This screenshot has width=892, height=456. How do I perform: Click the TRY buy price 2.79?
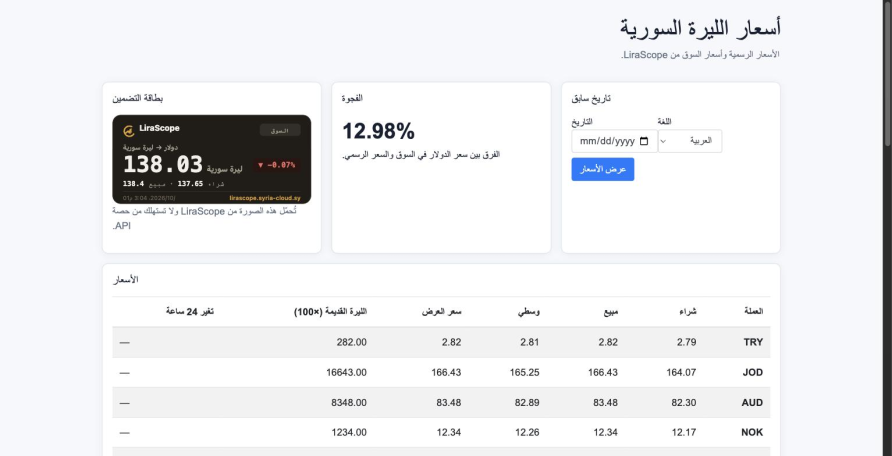point(687,342)
